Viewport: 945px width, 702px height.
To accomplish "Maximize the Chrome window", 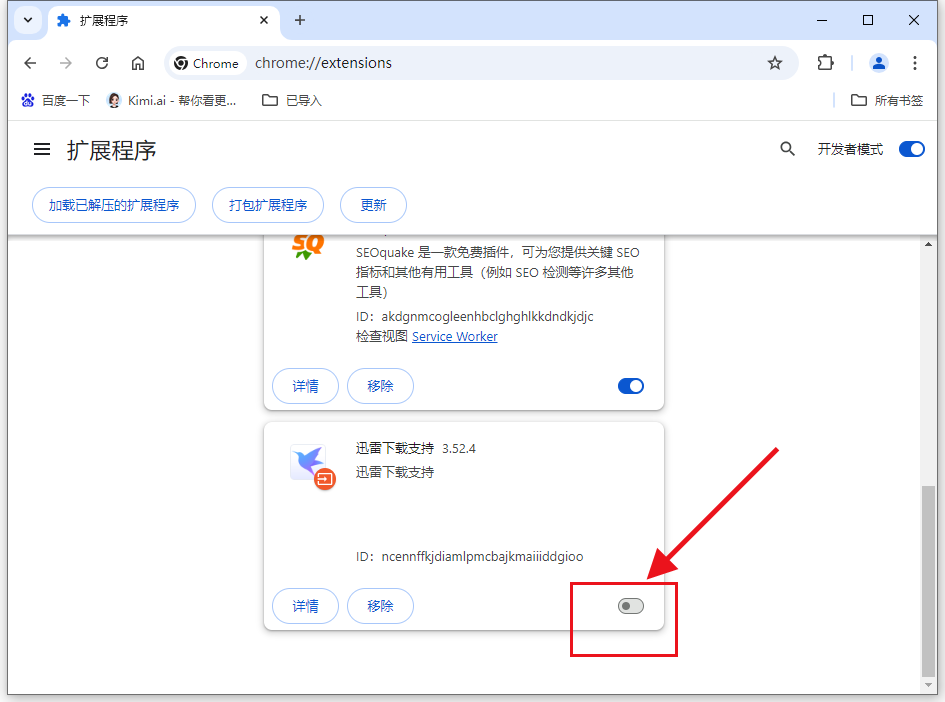I will tap(868, 20).
